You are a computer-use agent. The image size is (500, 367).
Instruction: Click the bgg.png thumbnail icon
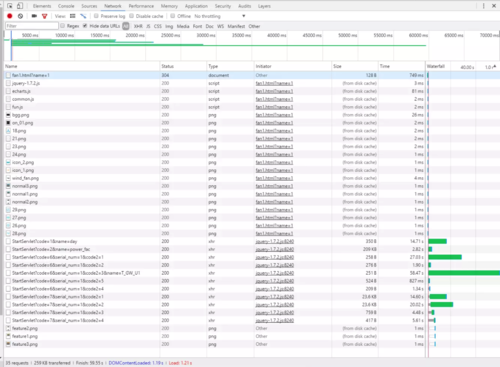(8, 115)
